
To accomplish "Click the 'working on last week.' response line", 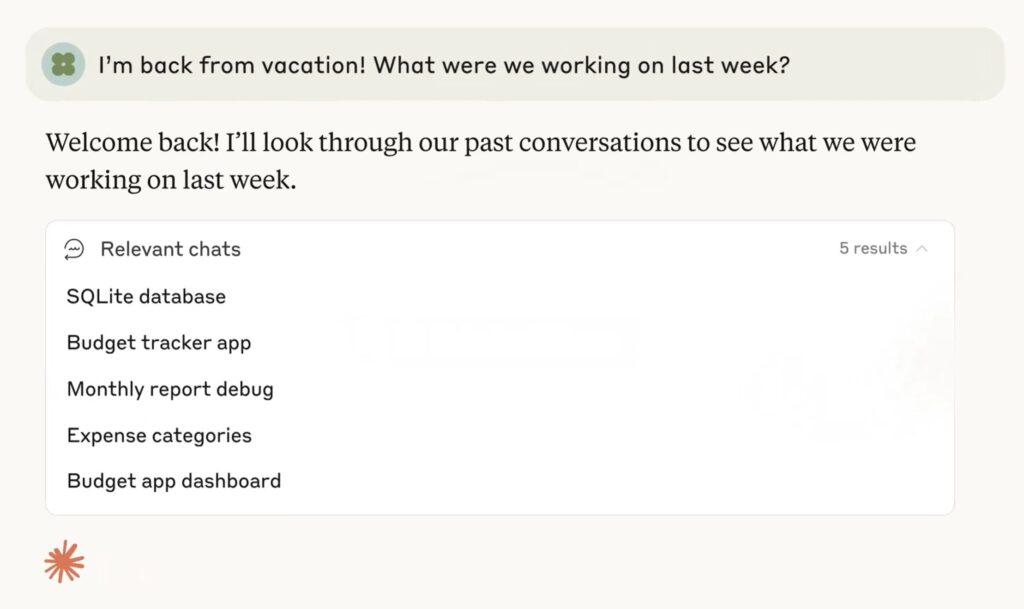I will tap(170, 180).
